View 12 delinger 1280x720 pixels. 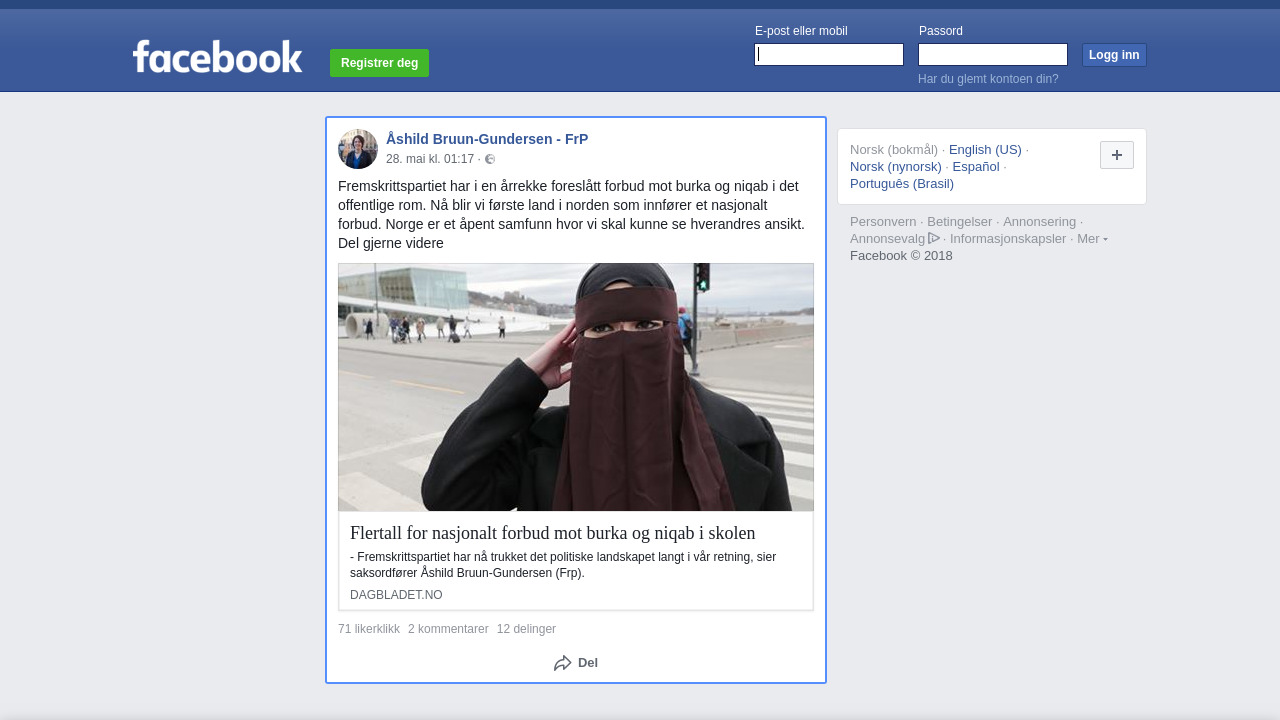[x=526, y=629]
